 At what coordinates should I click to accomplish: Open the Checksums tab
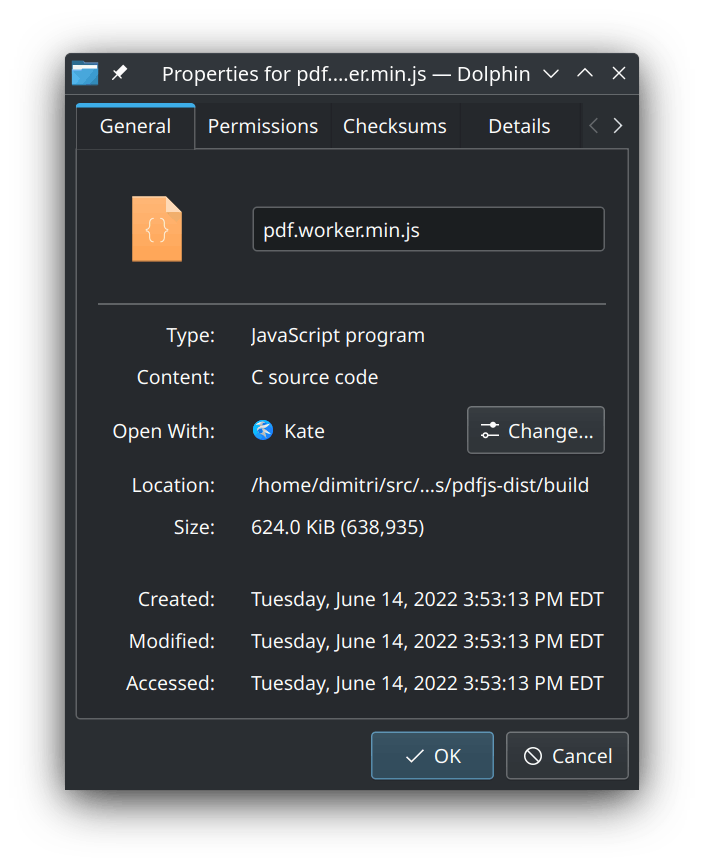394,126
